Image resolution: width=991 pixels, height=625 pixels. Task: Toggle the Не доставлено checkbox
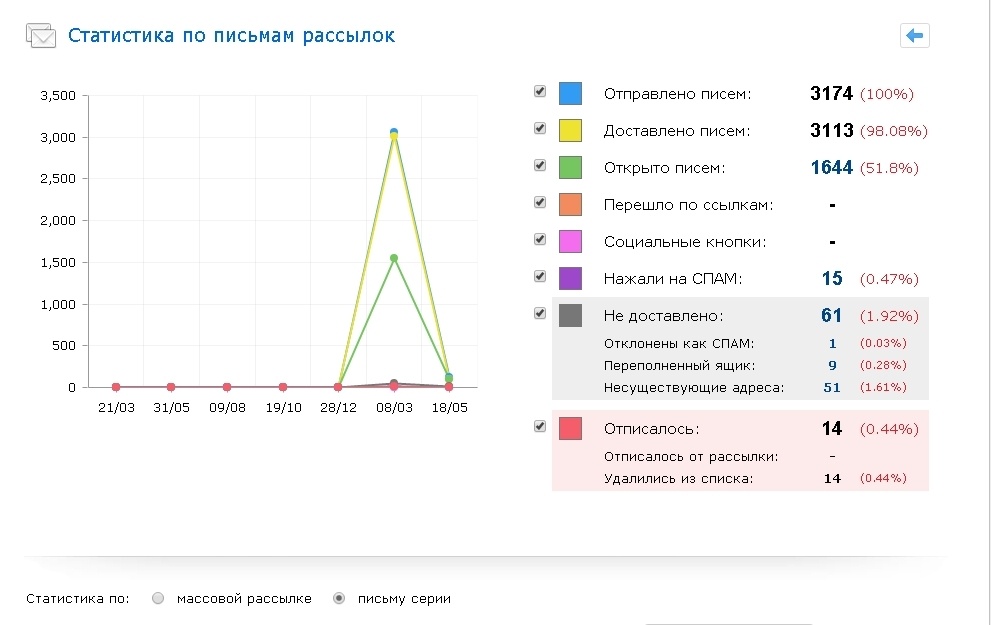539,314
